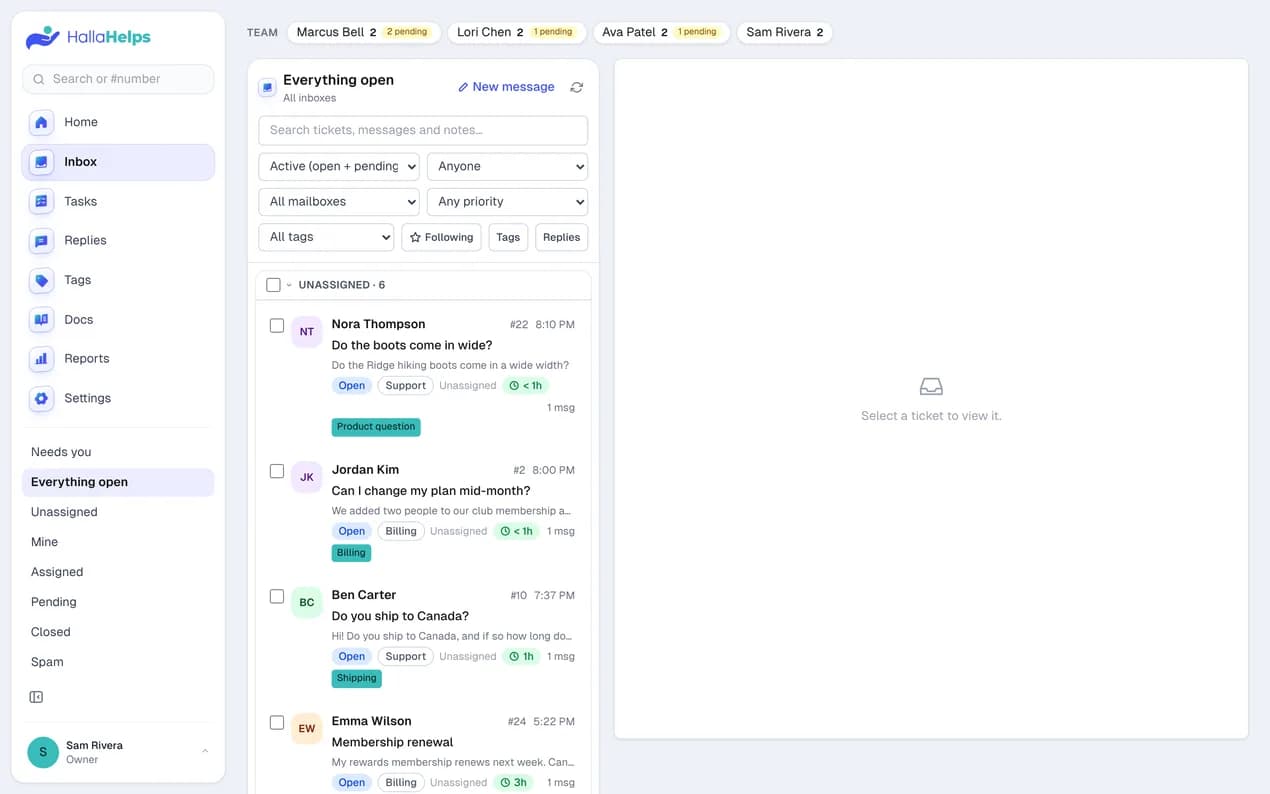Expand the All mailboxes dropdown

339,201
